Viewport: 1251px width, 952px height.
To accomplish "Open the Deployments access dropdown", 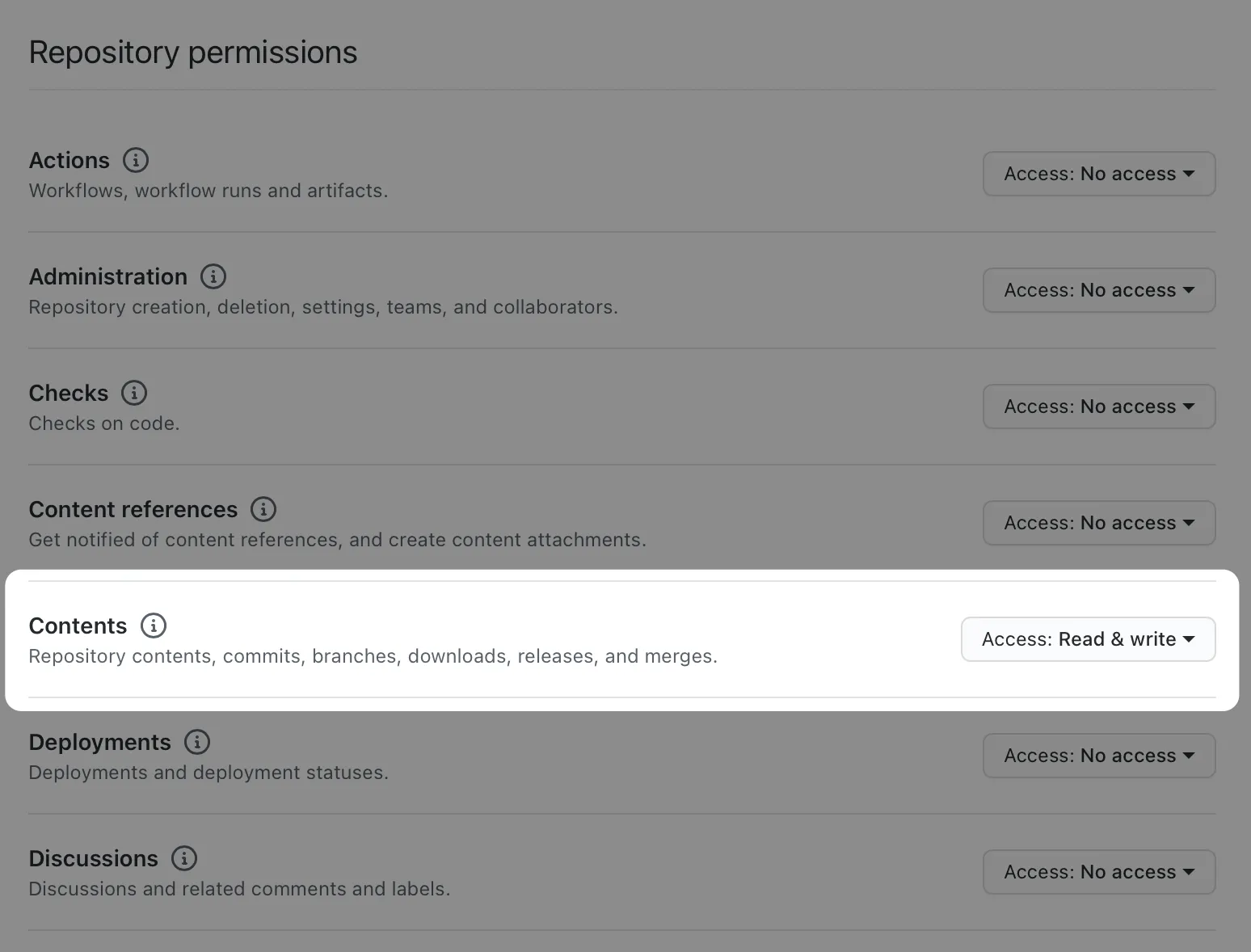I will [x=1099, y=756].
